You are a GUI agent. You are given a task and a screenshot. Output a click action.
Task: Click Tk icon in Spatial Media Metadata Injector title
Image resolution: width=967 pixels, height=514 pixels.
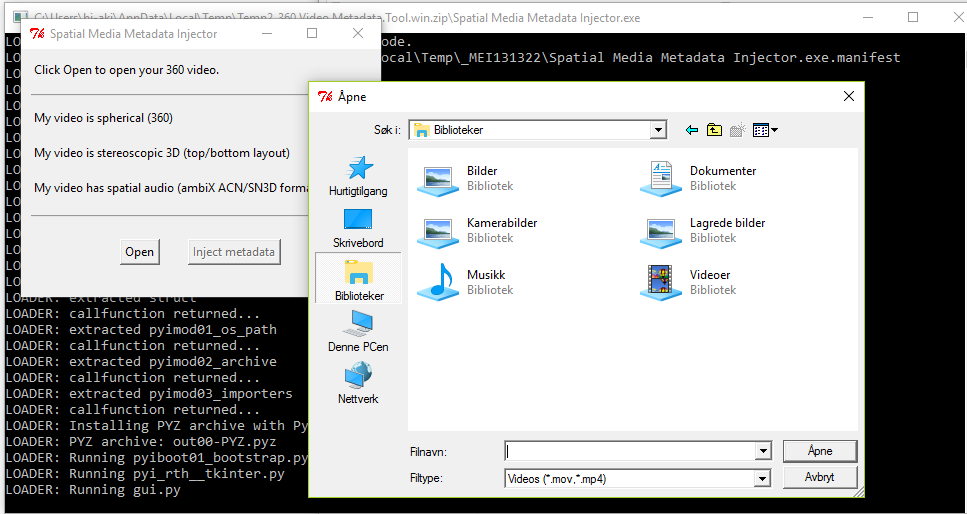coord(37,33)
